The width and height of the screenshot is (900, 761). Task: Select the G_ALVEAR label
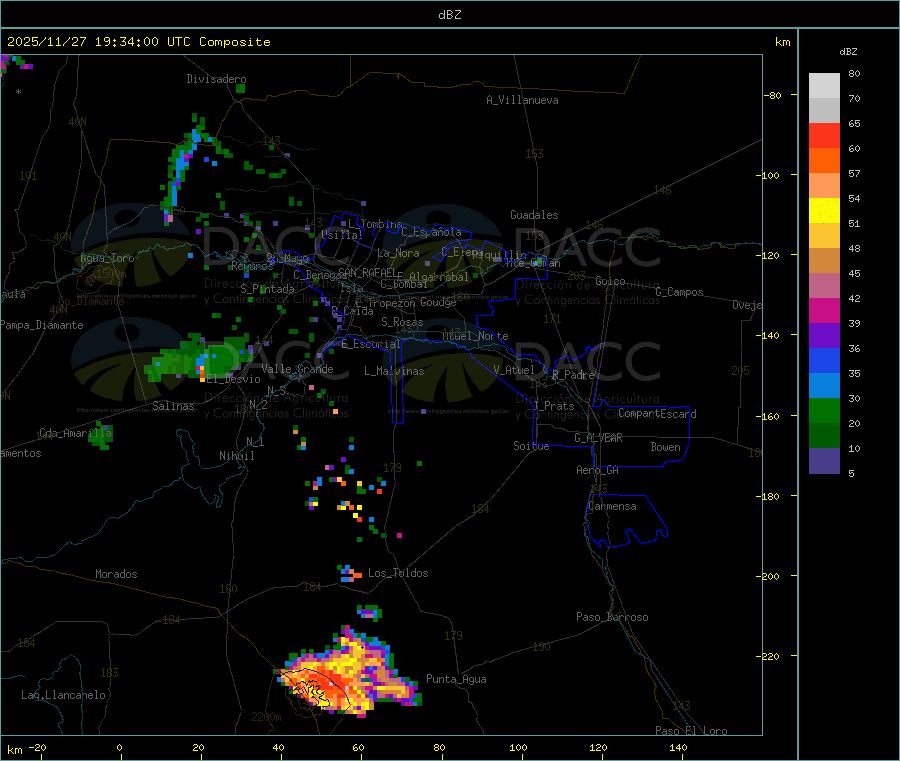[x=598, y=438]
